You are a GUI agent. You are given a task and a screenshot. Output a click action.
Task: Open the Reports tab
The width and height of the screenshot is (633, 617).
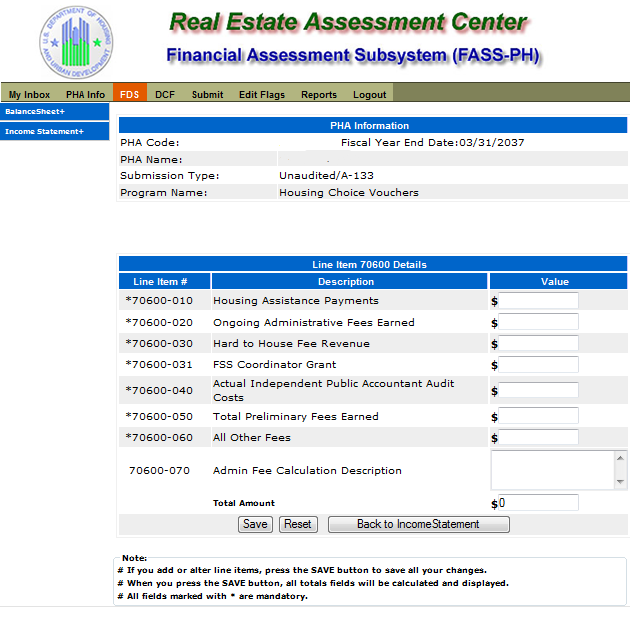pos(319,94)
